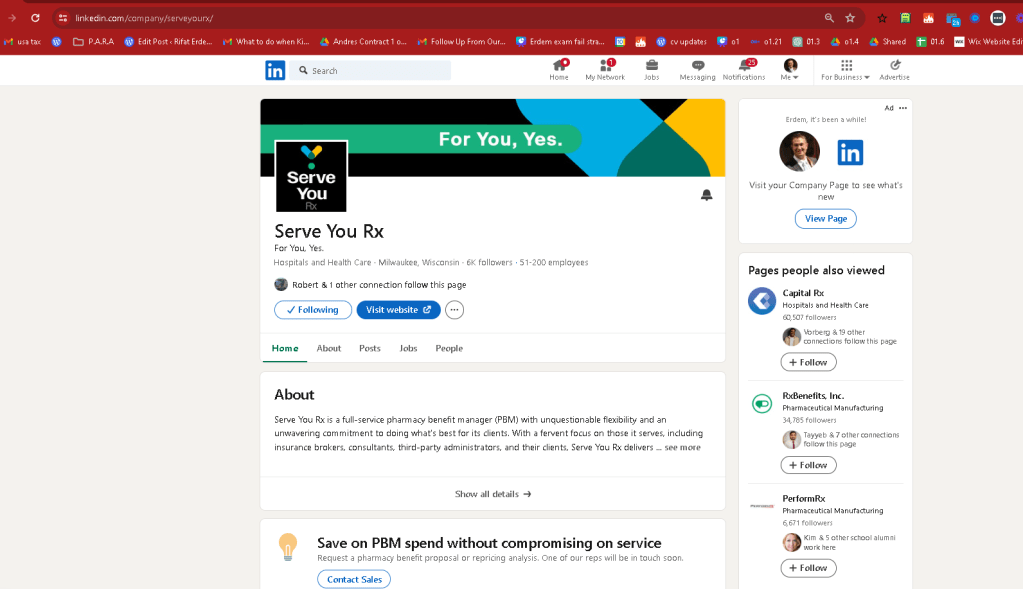Viewport: 1023px width, 589px height.
Task: Open the ad options ellipsis
Action: 902,108
